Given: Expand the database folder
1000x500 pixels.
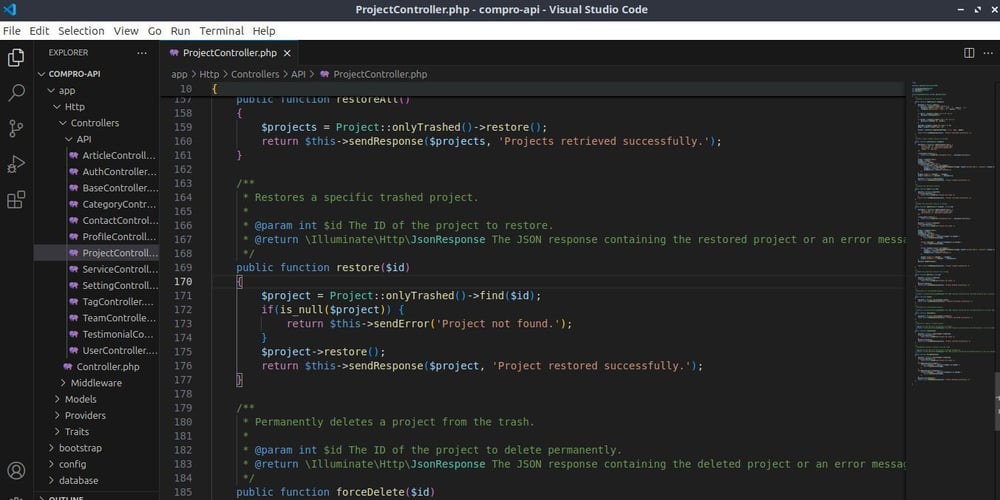Looking at the screenshot, I should (x=96, y=480).
